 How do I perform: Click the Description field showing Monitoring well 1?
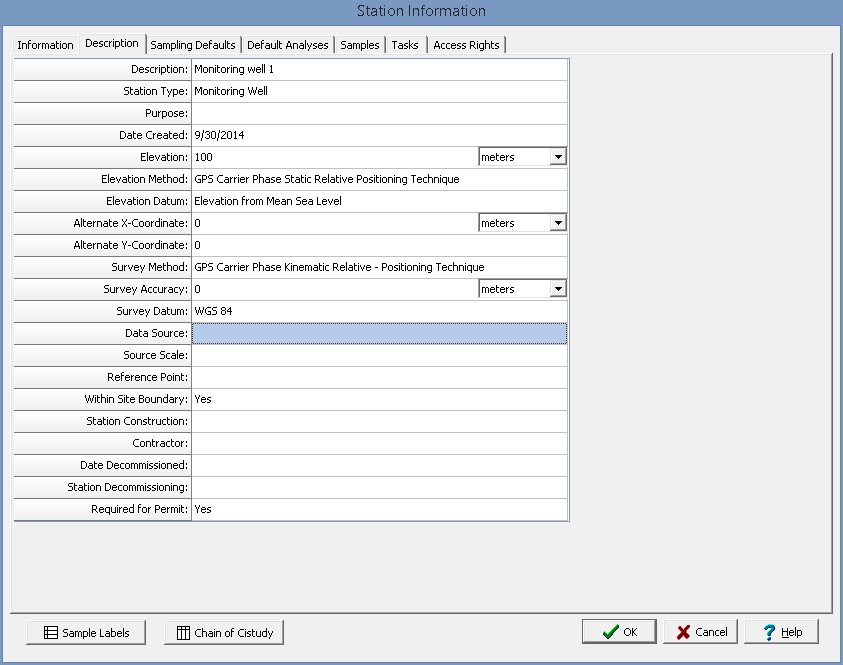379,69
